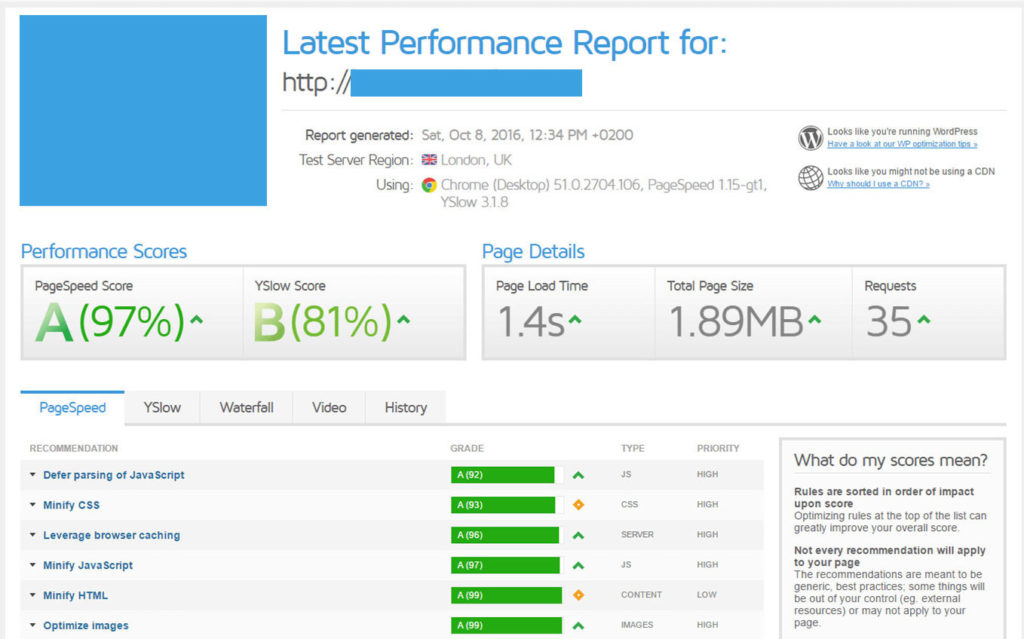Click the UK flag icon

point(429,160)
